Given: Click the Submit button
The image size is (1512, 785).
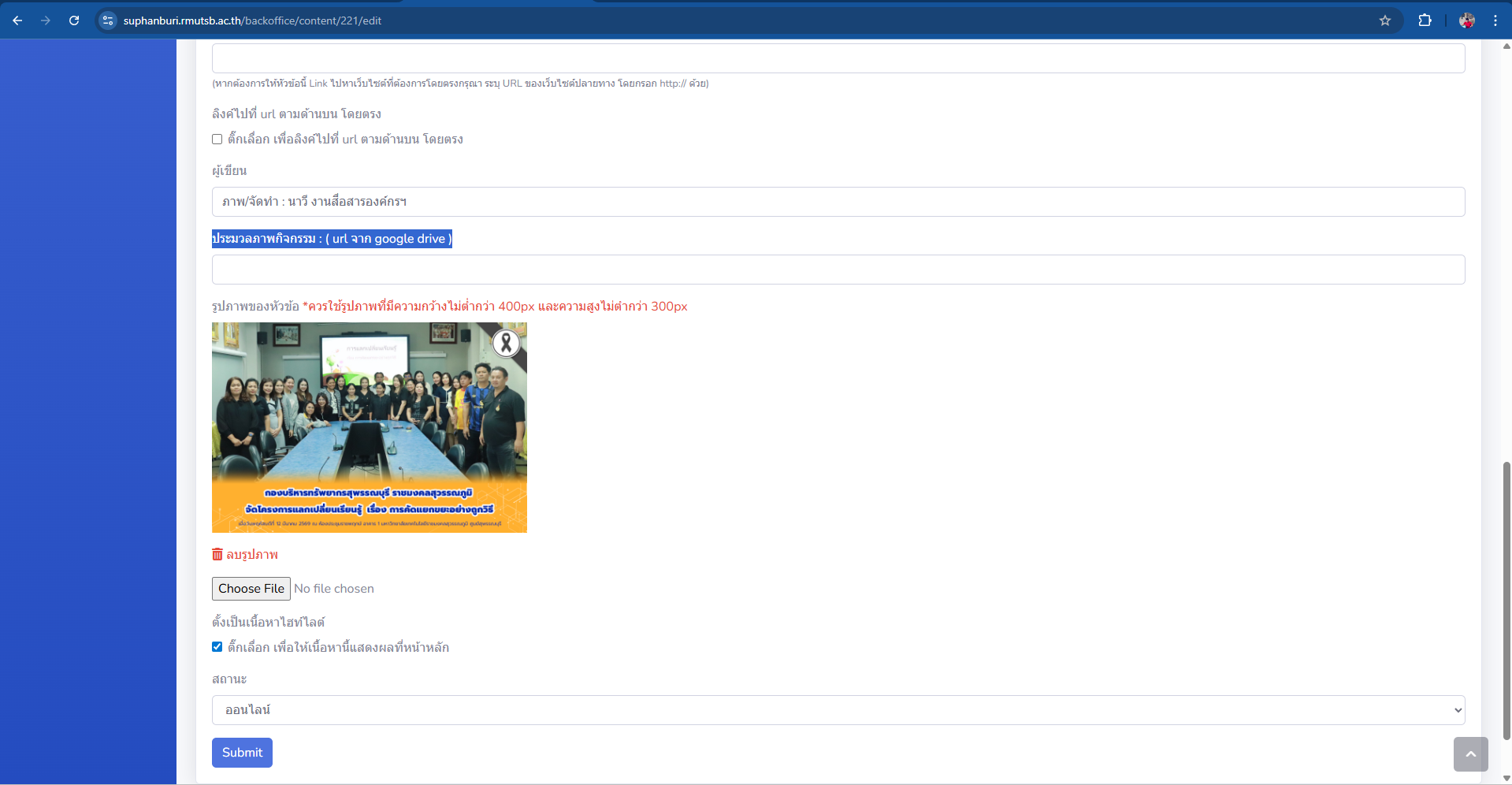Looking at the screenshot, I should pos(242,753).
